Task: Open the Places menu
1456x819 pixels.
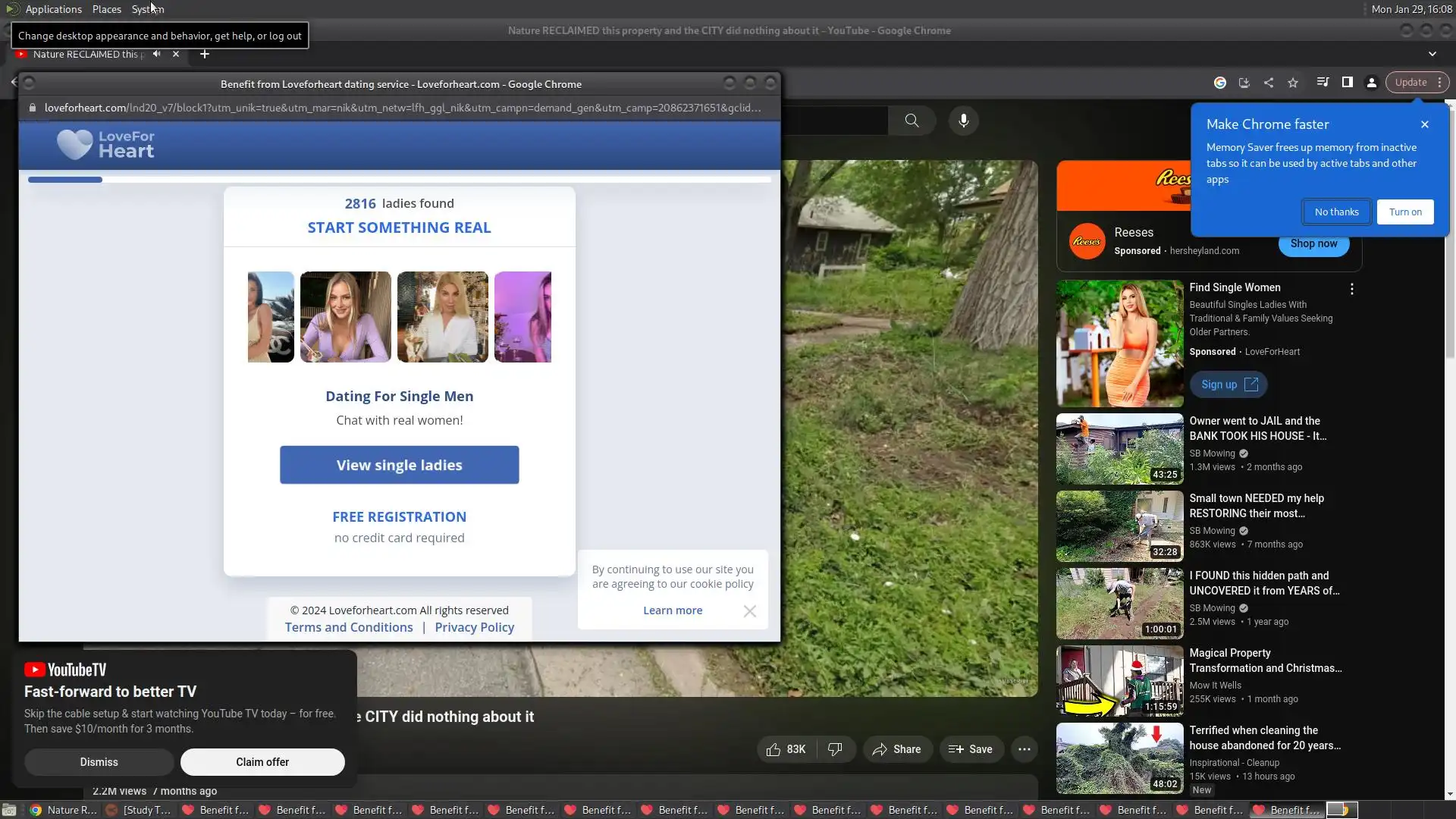Action: [106, 9]
